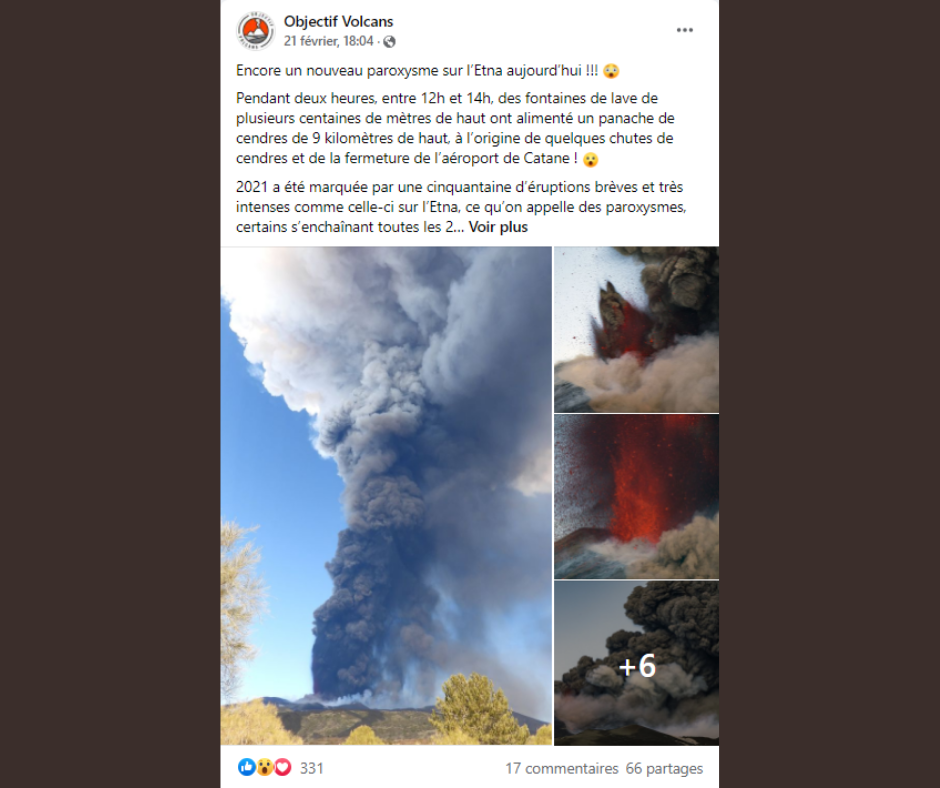Expand the post with Voir plus
This screenshot has width=940, height=788.
tap(498, 227)
